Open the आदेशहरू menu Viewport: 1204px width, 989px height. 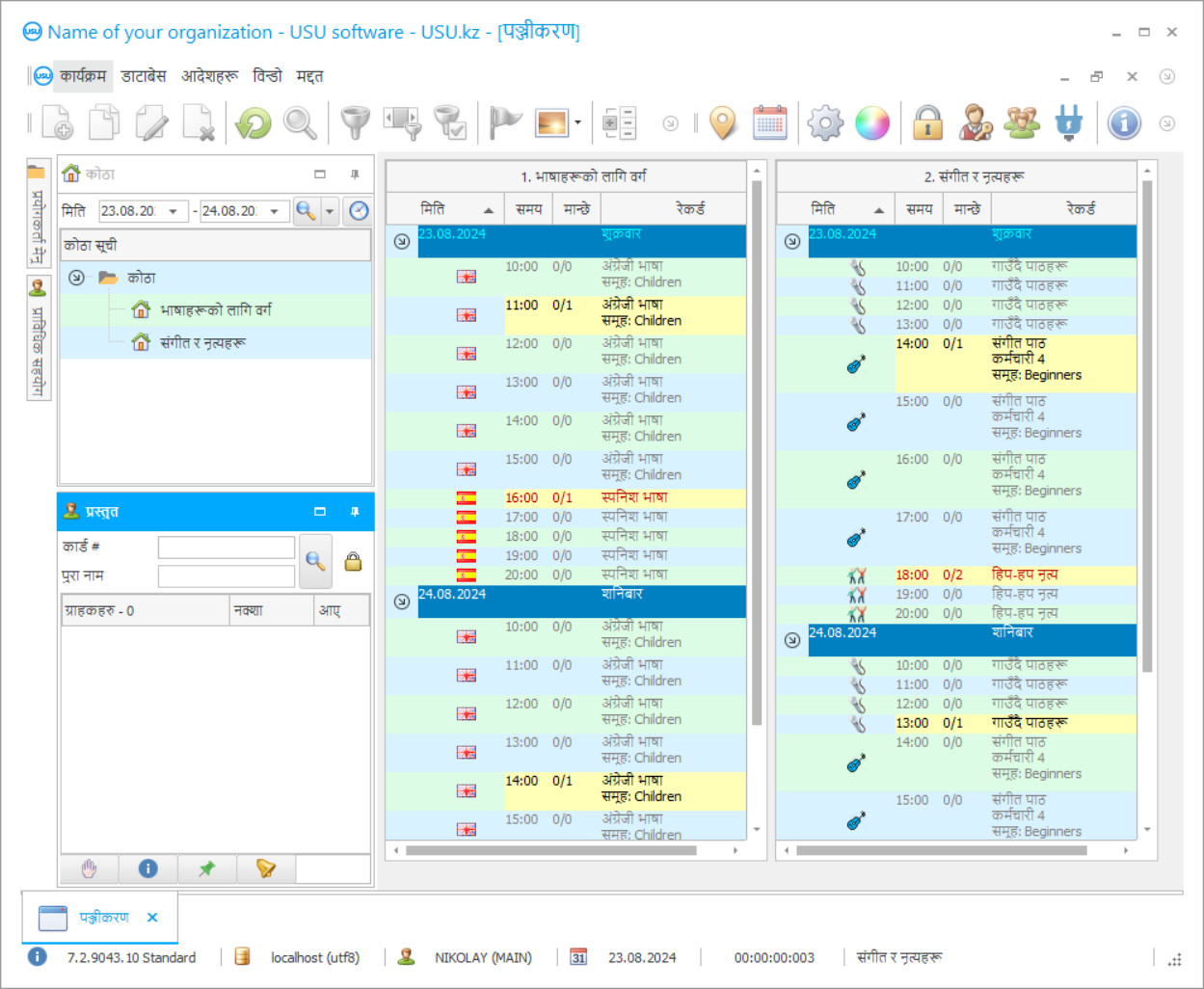[209, 76]
